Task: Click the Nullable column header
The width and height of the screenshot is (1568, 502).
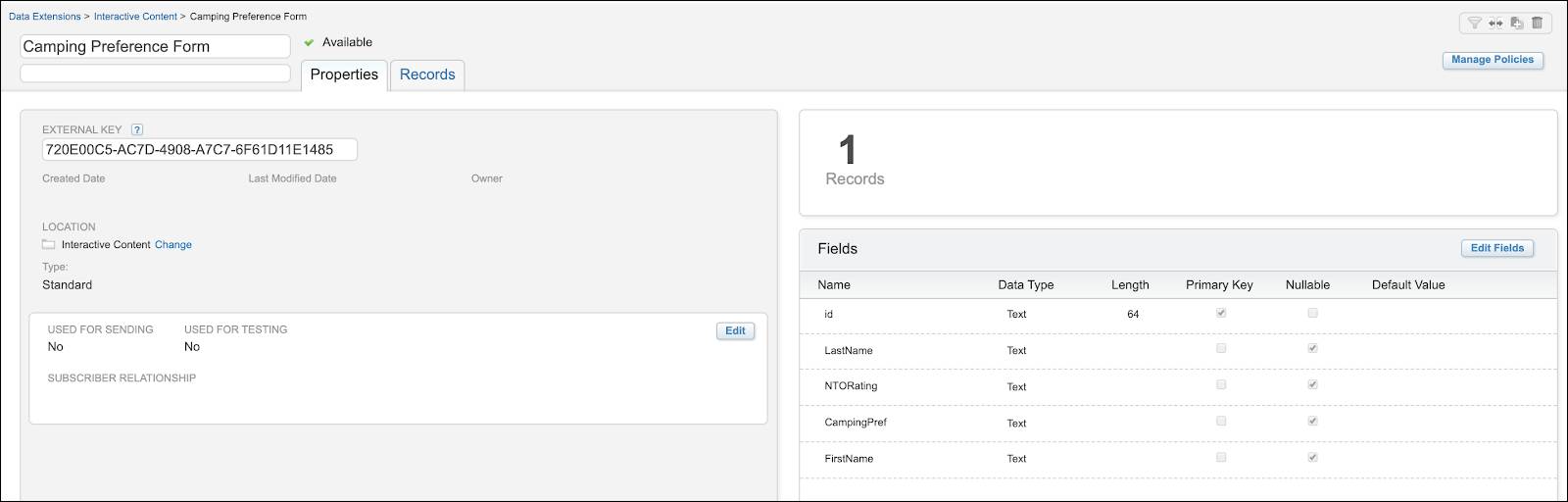Action: (1307, 285)
